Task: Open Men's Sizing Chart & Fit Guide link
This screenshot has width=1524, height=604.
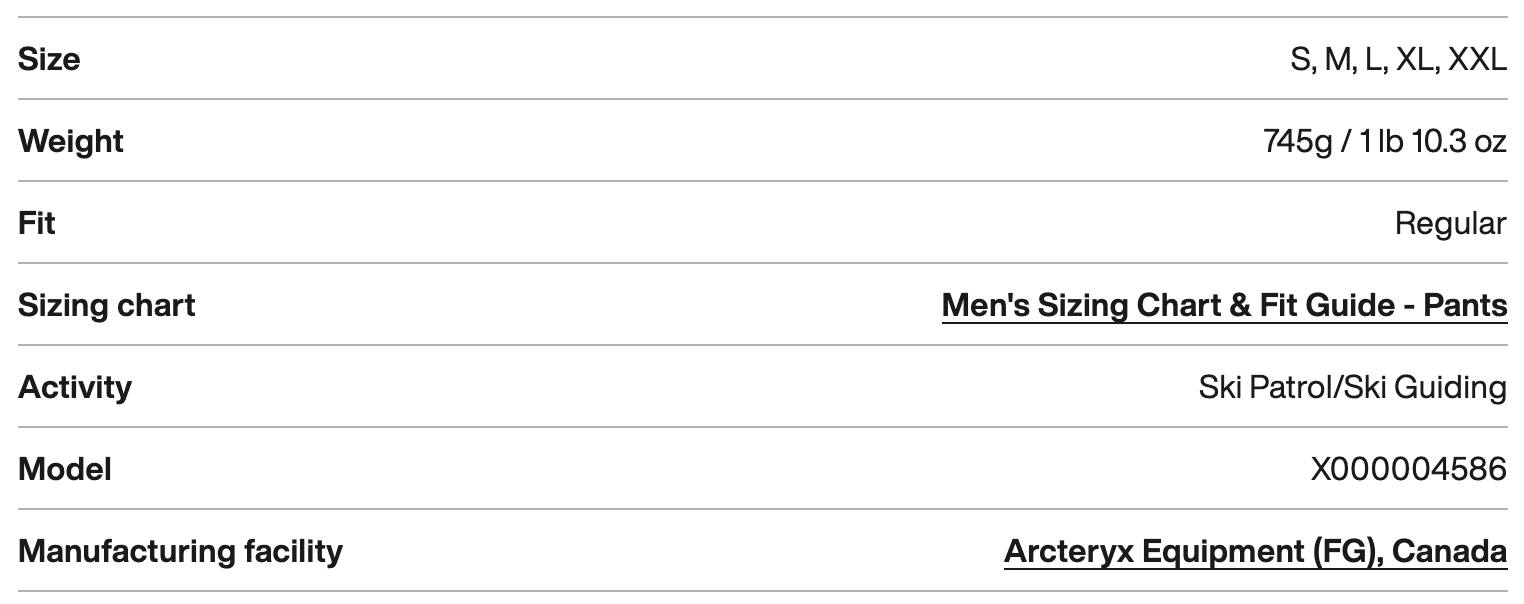Action: [1223, 305]
